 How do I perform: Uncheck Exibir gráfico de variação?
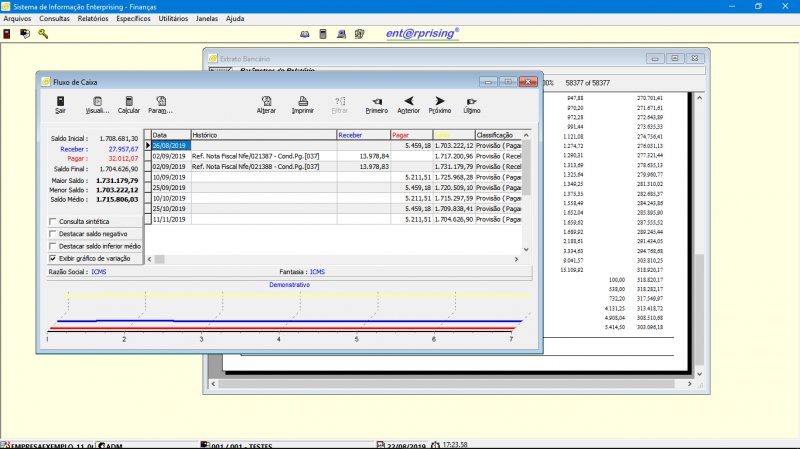click(x=53, y=257)
